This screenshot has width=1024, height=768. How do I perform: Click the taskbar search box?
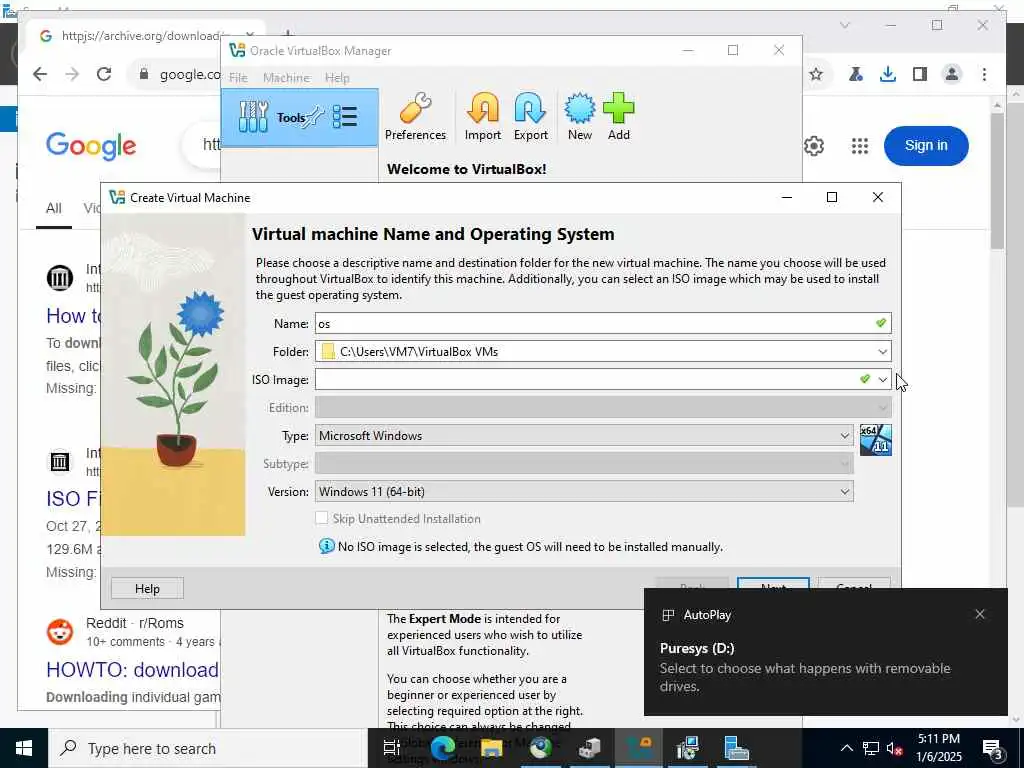pos(208,748)
